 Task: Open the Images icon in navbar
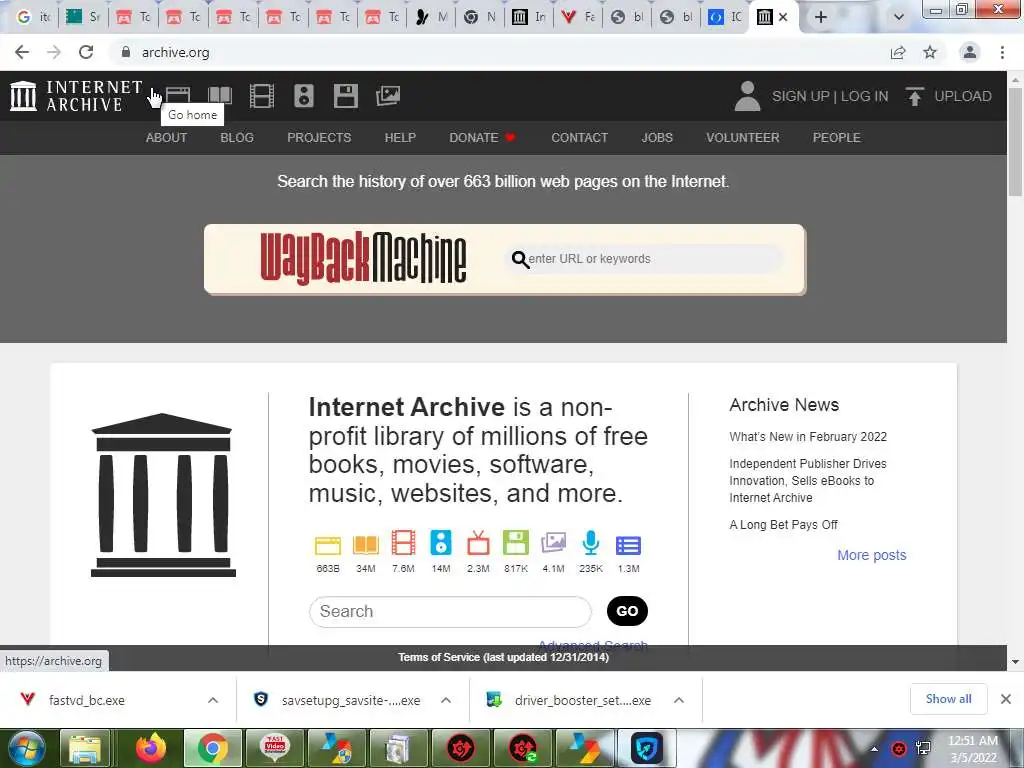(388, 95)
